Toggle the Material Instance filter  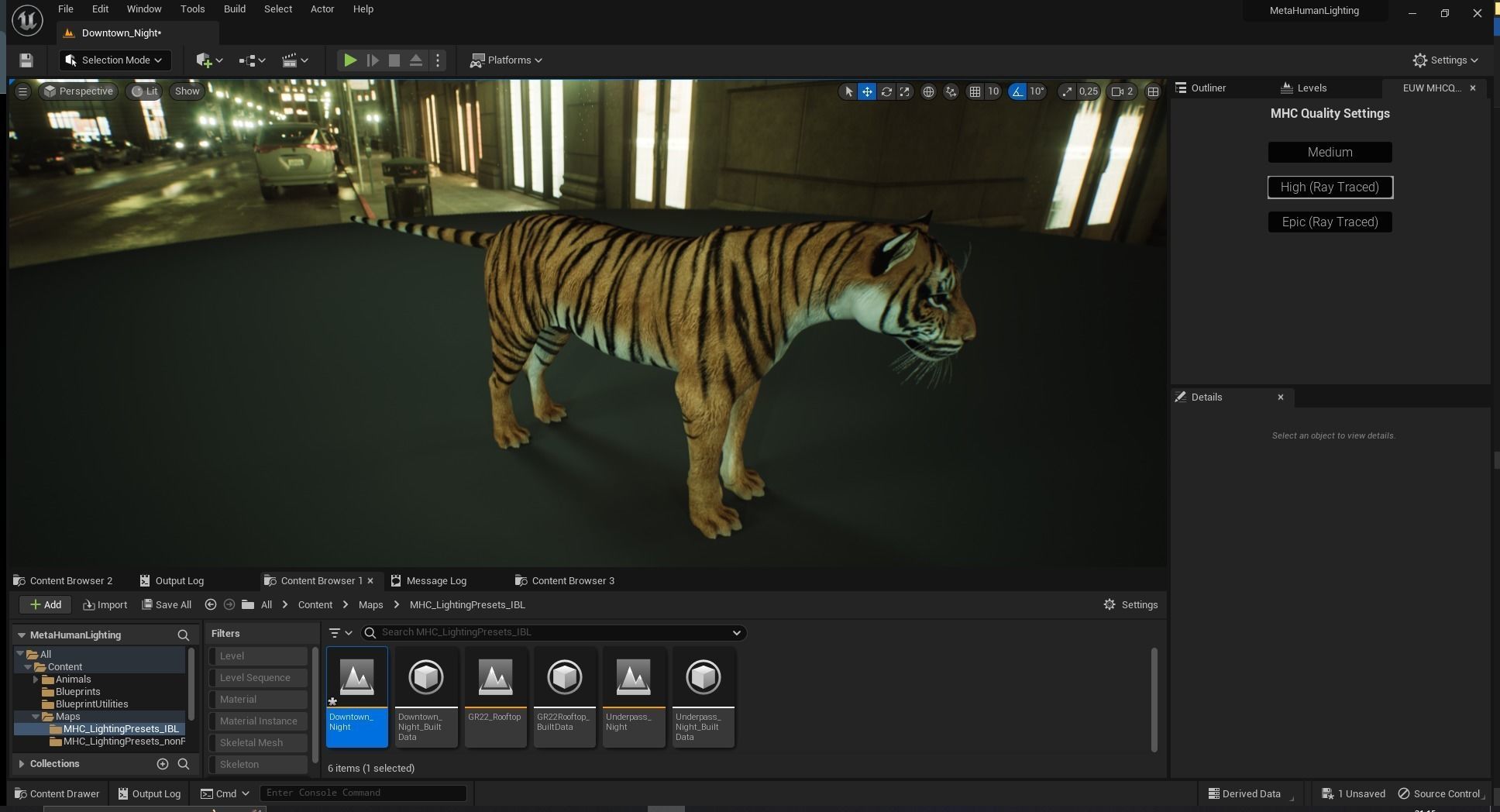coord(259,721)
